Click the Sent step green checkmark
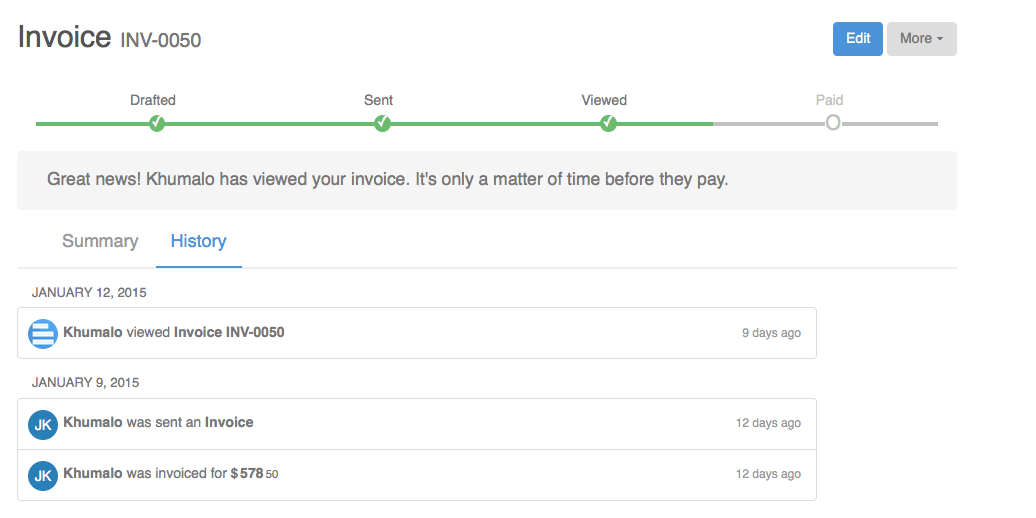Screen dimensions: 1036x518 pos(383,124)
